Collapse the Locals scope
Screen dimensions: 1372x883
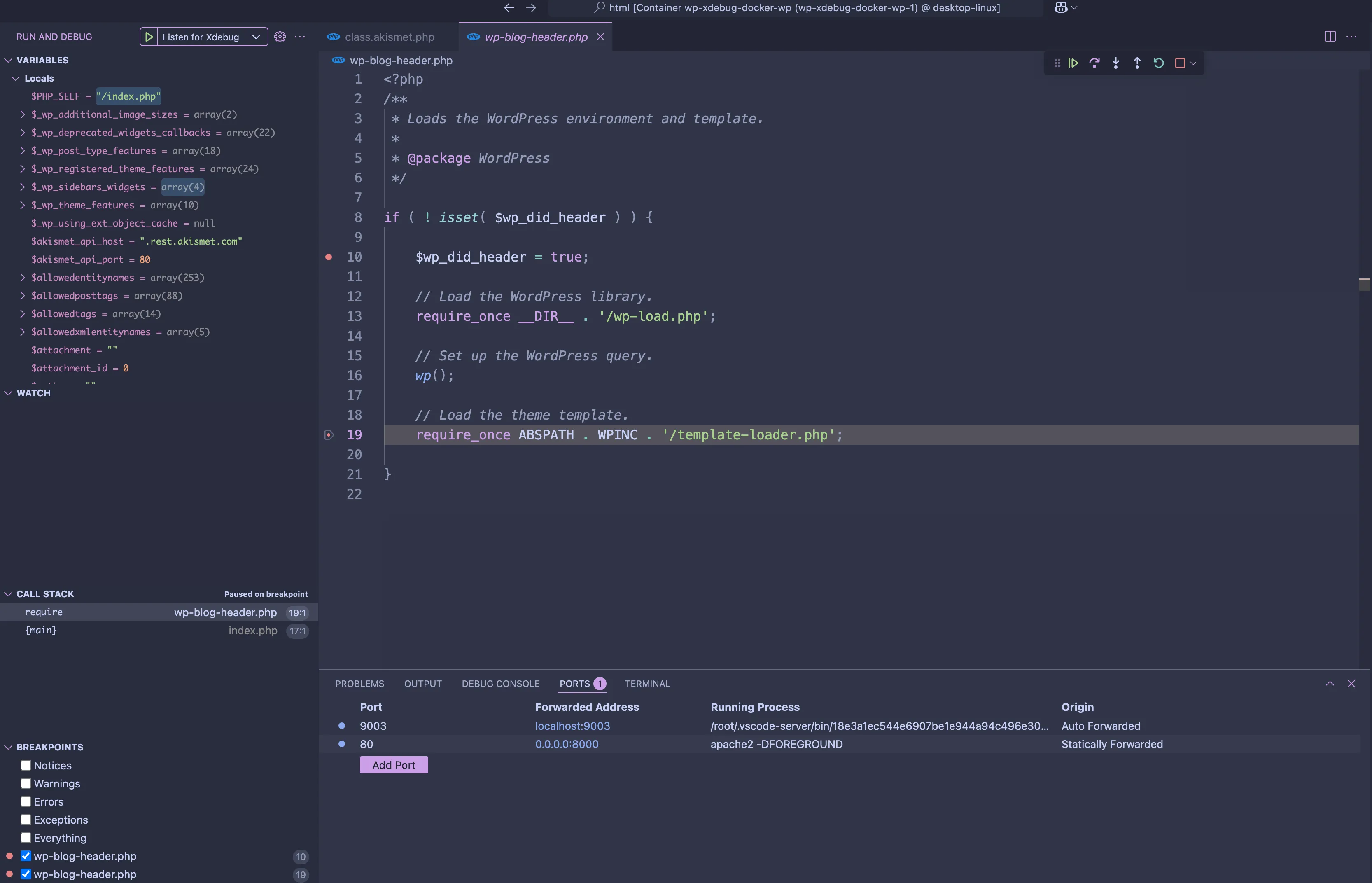[16, 78]
